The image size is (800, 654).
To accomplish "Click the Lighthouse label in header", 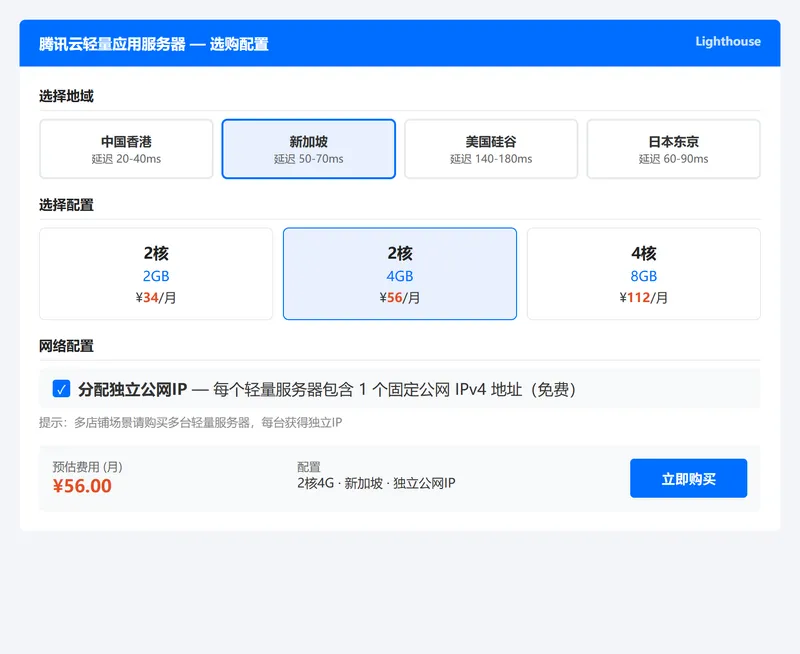I will (728, 41).
